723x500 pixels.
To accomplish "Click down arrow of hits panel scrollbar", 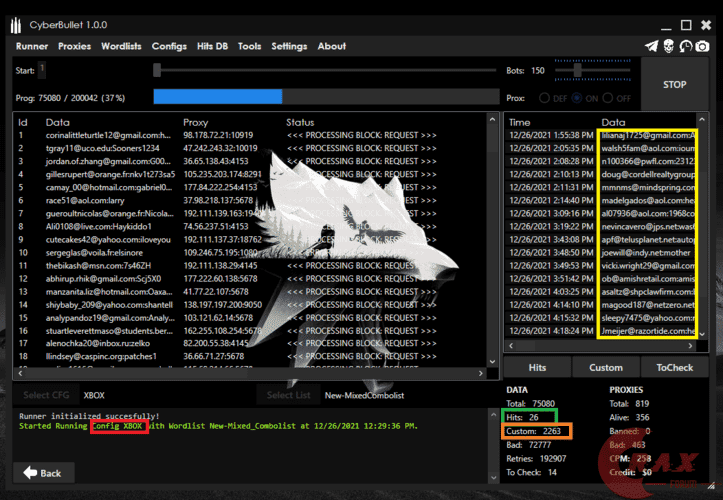I will [702, 334].
